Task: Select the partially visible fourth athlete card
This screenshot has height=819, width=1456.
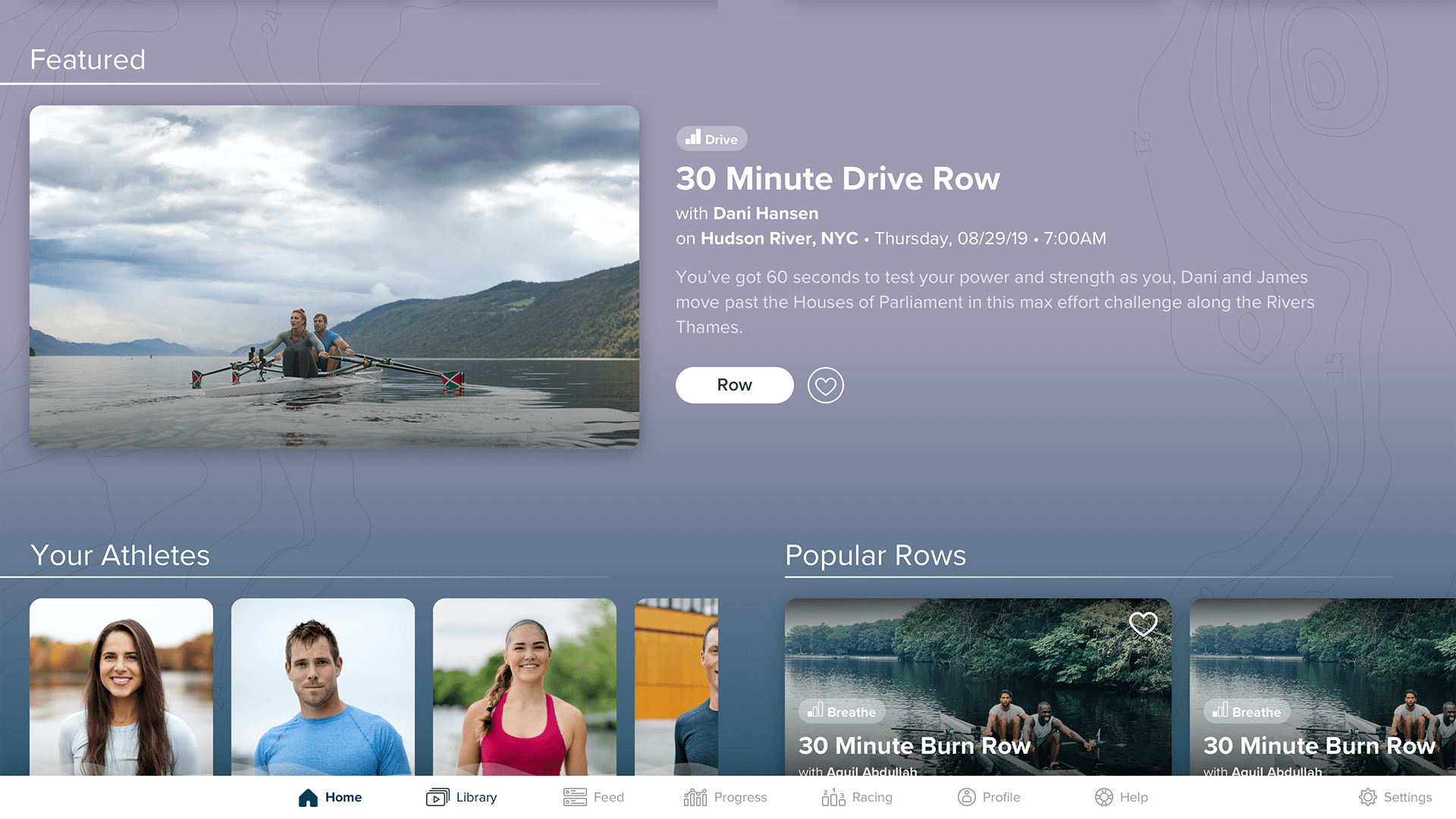Action: click(x=676, y=686)
